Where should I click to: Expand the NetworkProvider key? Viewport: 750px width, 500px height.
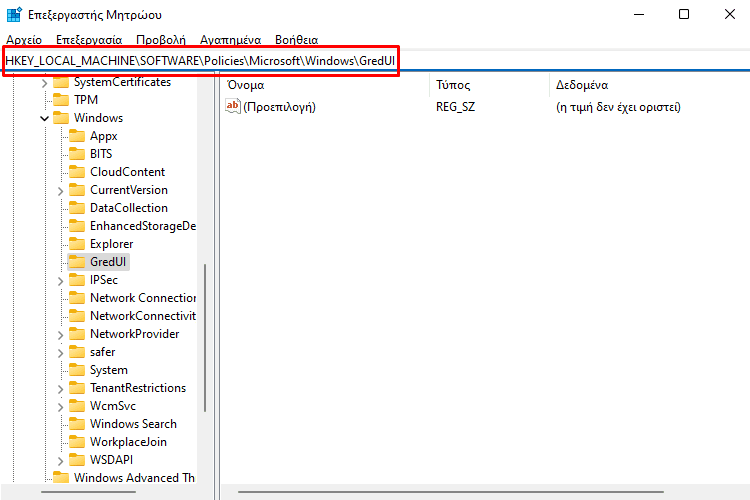click(x=61, y=335)
